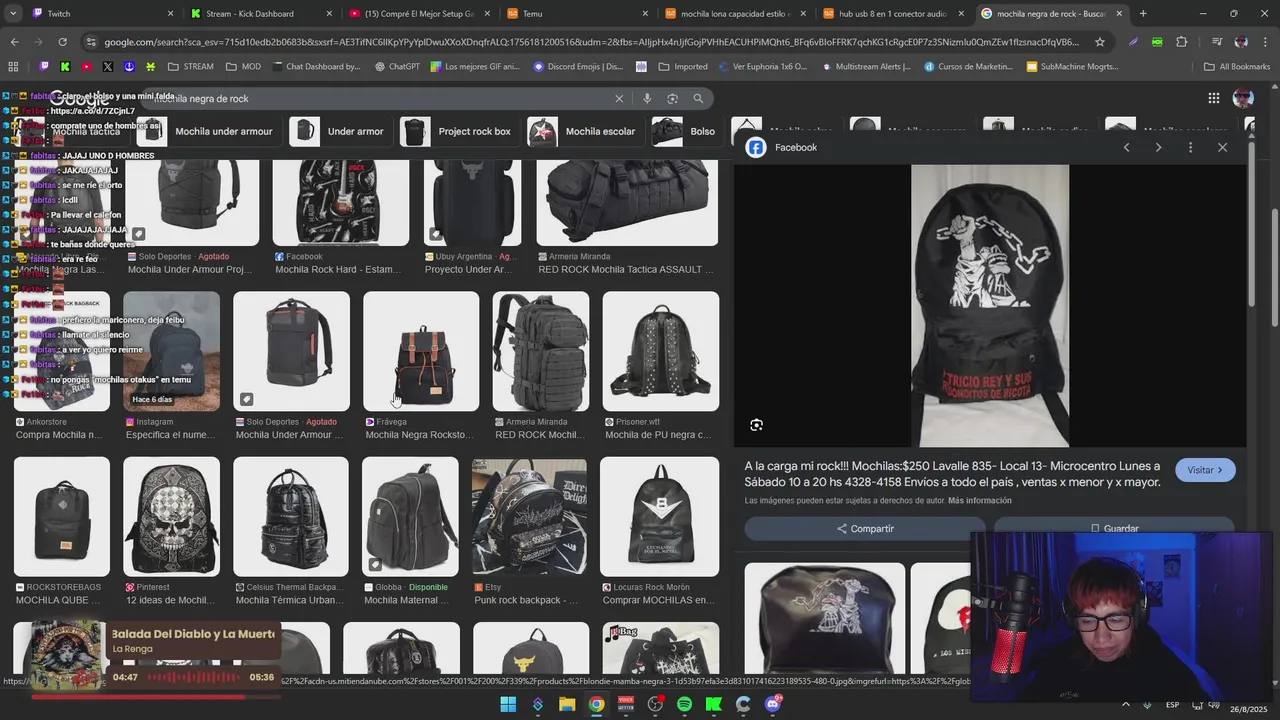1280x720 pixels.
Task: Open the ESP language indicator
Action: coord(1173,704)
